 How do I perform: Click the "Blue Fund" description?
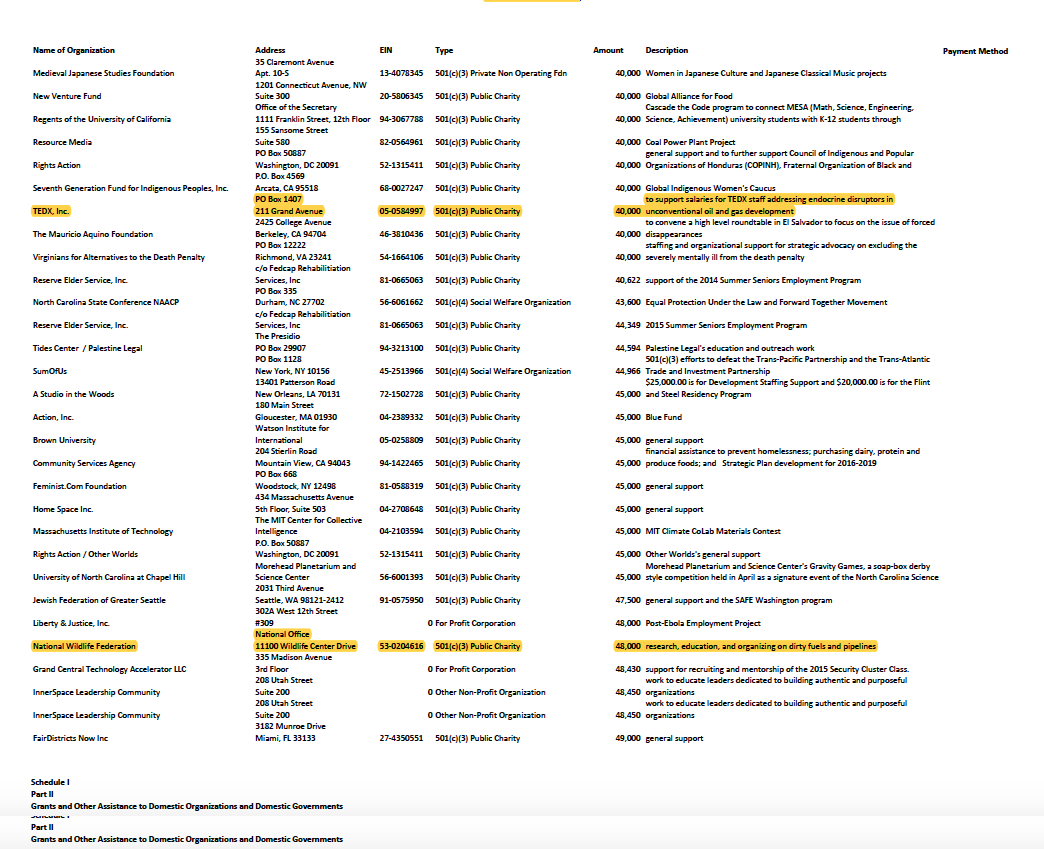click(x=663, y=417)
